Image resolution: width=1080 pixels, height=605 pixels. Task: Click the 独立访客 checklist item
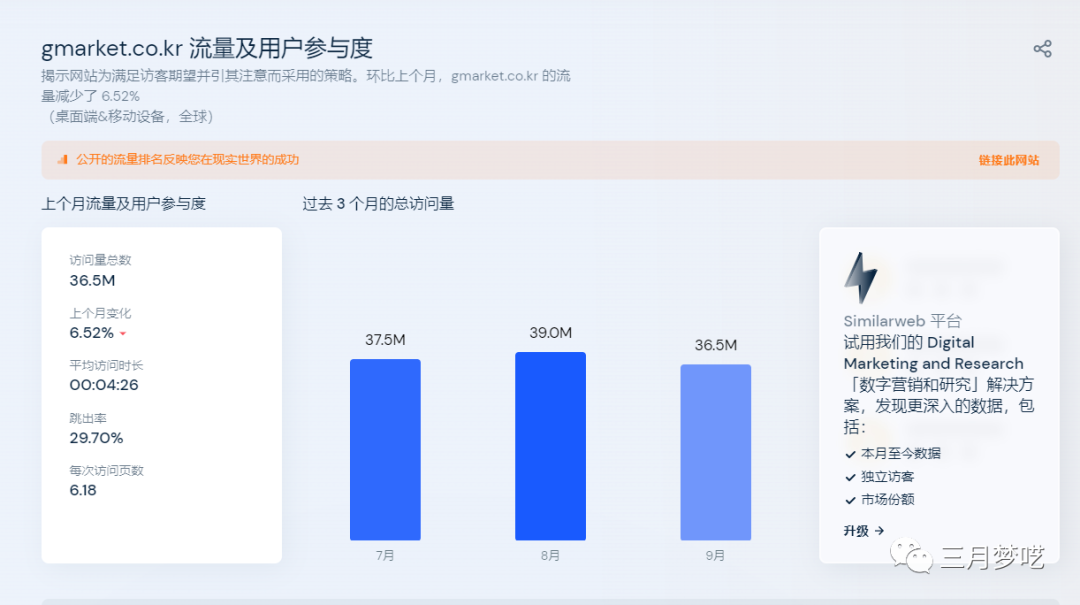point(886,477)
